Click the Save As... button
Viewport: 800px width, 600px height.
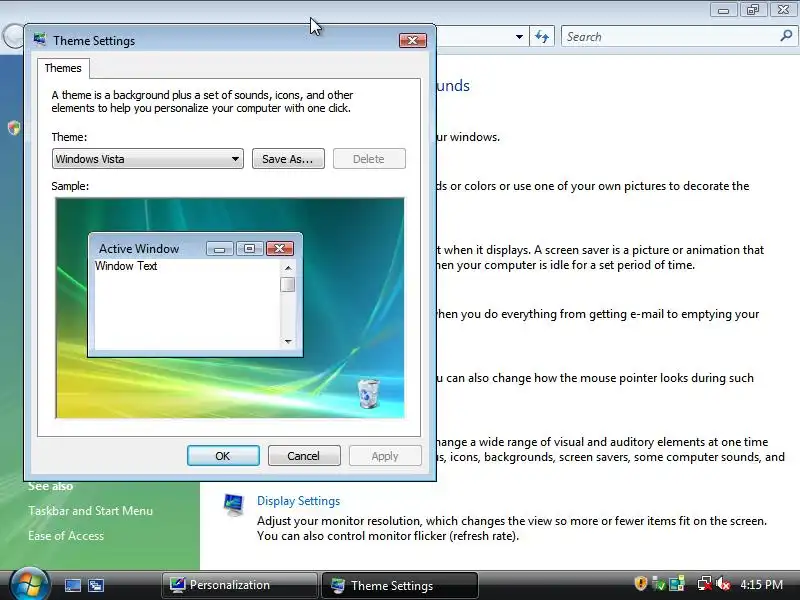pyautogui.click(x=288, y=159)
